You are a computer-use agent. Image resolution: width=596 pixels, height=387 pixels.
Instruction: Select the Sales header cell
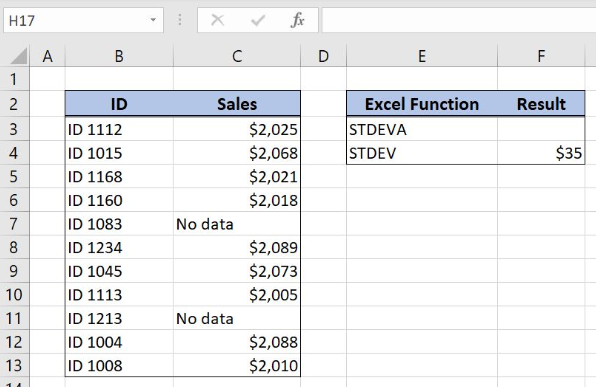[x=237, y=104]
